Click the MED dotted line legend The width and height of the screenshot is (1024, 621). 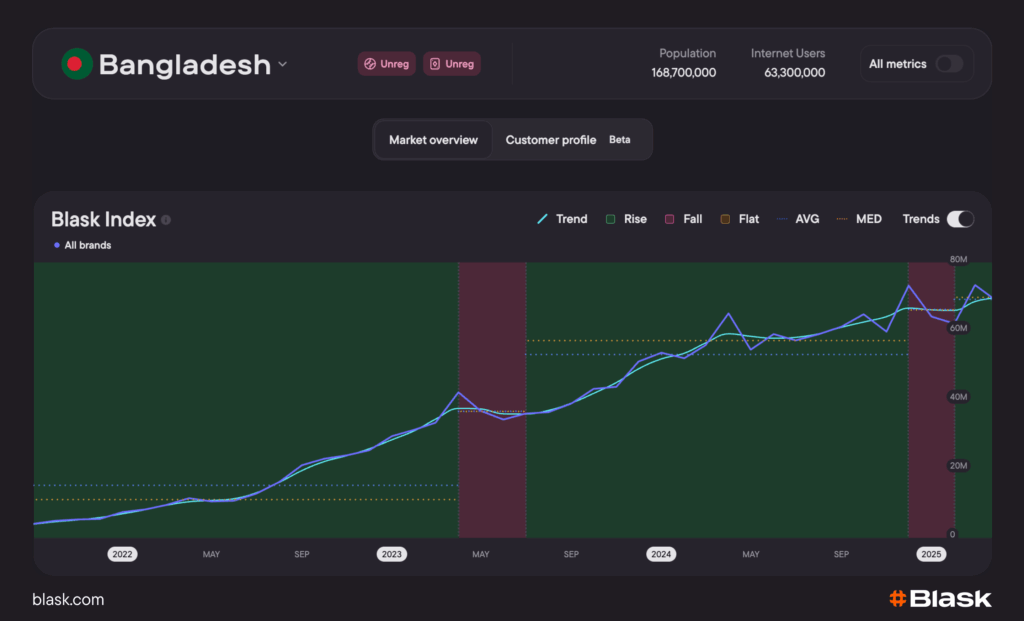(x=843, y=219)
